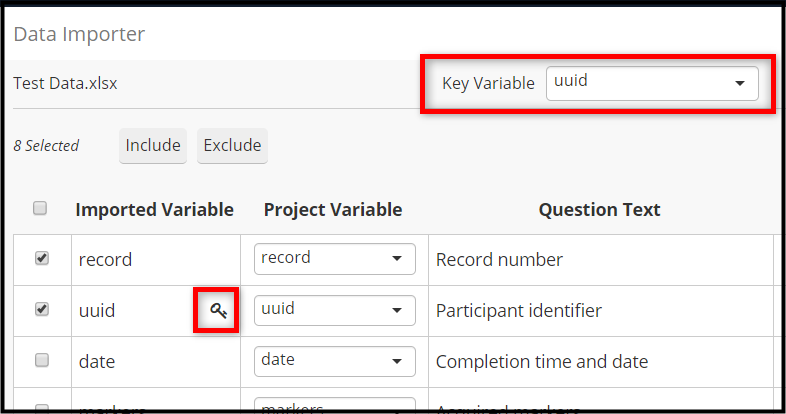Open the date Project Variable dropdown
This screenshot has width=786, height=414.
click(334, 361)
